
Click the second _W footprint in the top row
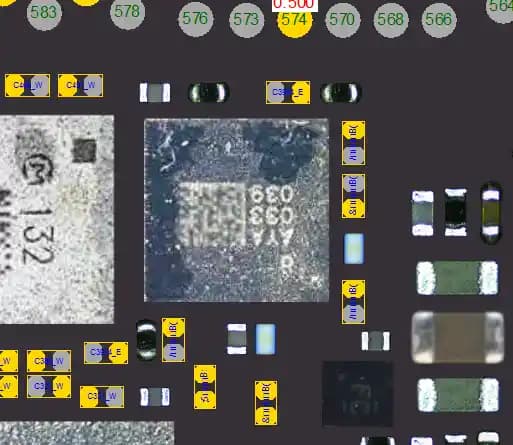click(x=80, y=86)
